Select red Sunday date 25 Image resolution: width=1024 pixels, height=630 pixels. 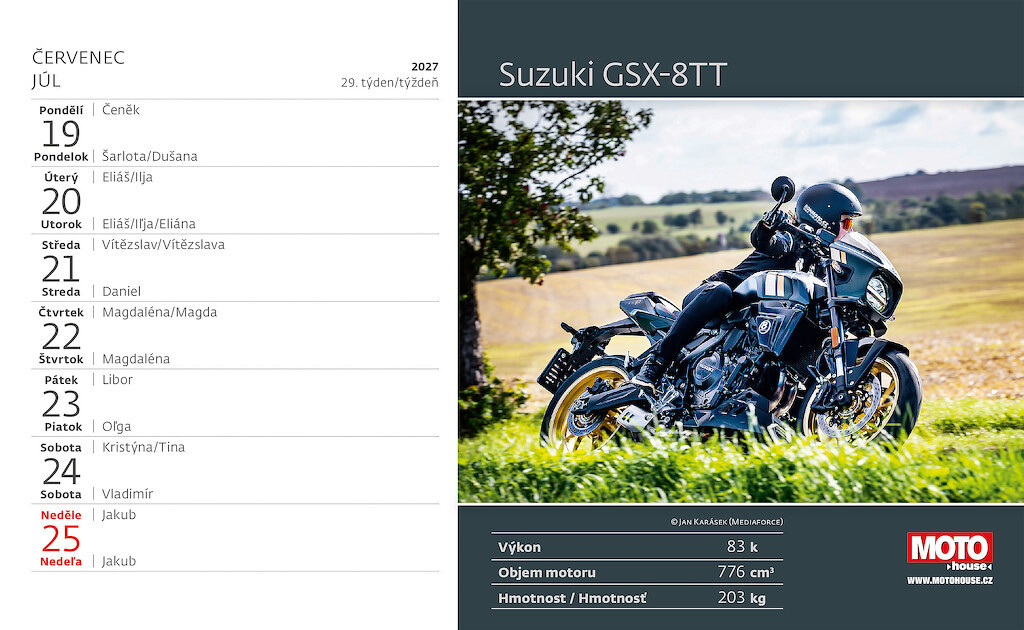61,539
